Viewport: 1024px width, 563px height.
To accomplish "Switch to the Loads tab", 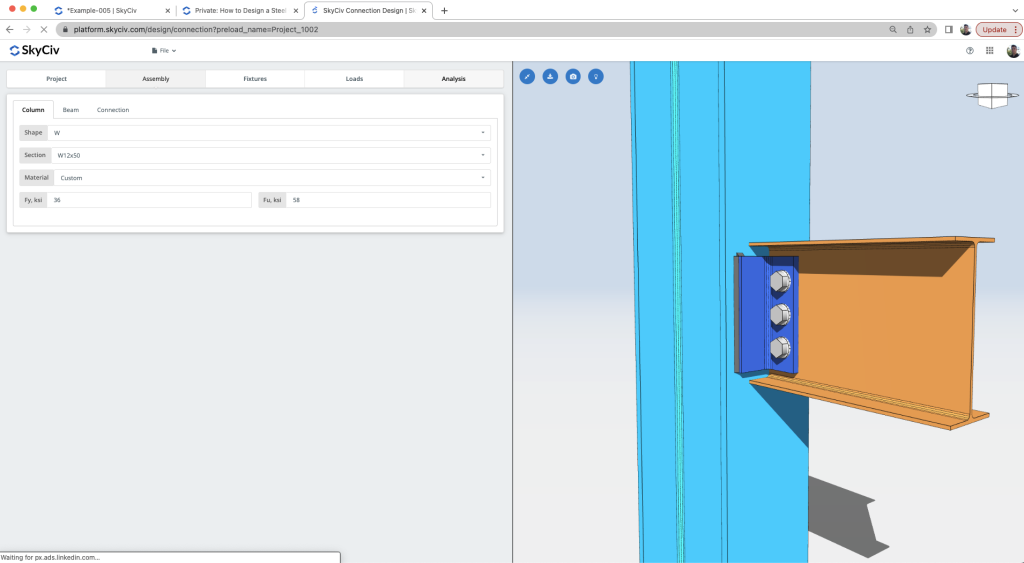I will point(354,78).
